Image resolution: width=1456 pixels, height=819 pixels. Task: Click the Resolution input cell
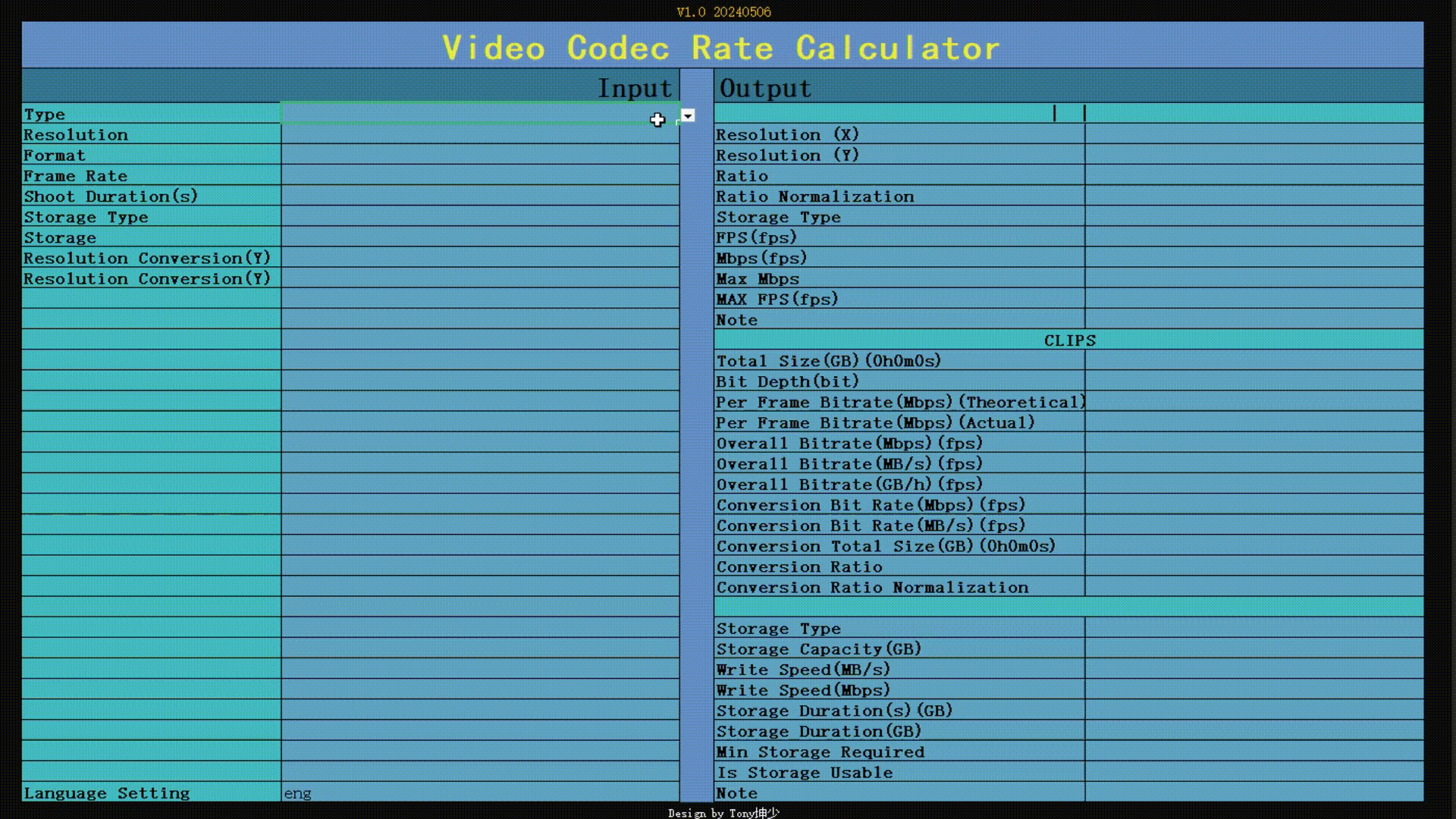[479, 134]
